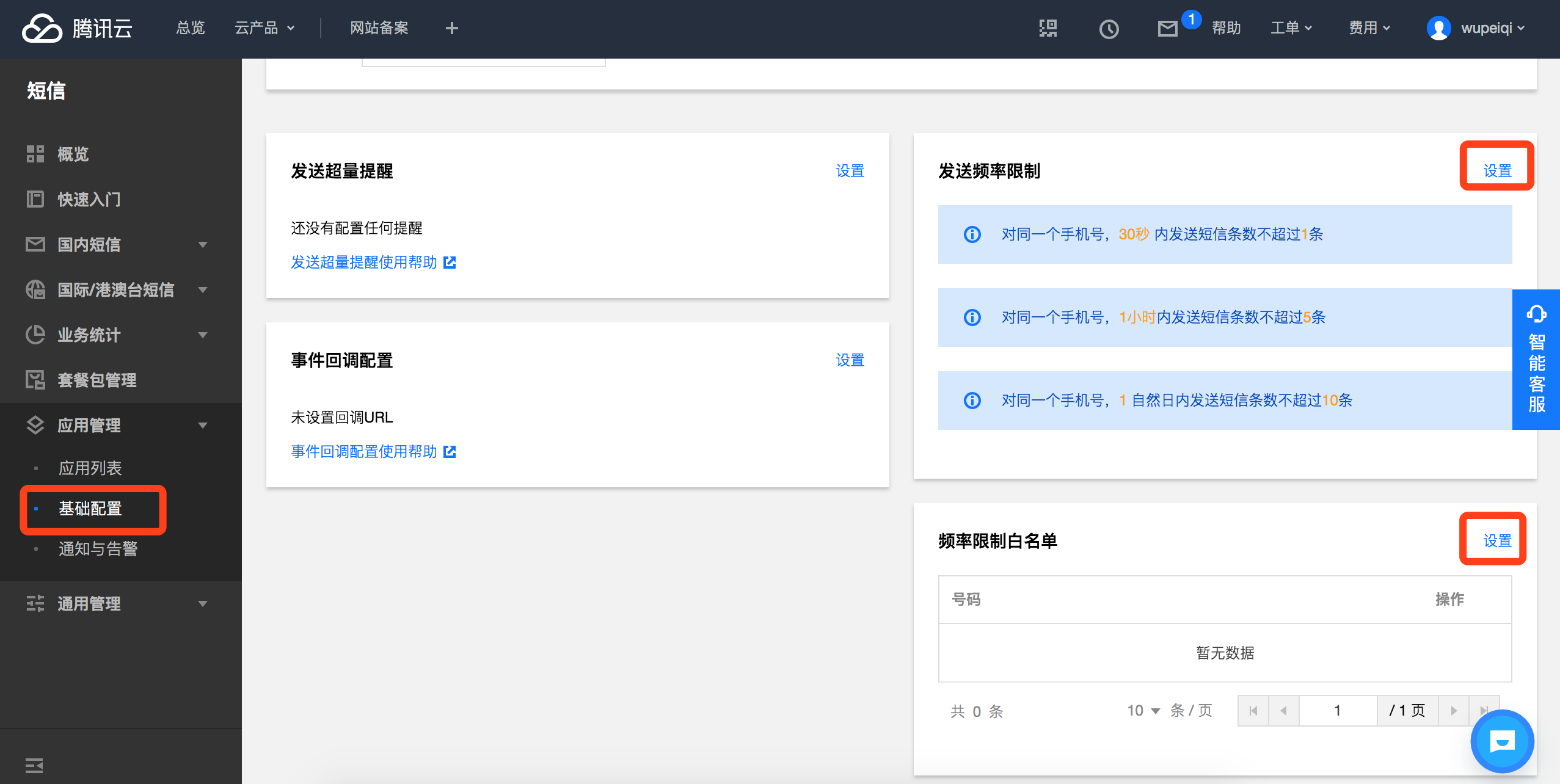Viewport: 1560px width, 784px height.
Task: Click the 应用管理 layers icon
Action: pos(35,425)
